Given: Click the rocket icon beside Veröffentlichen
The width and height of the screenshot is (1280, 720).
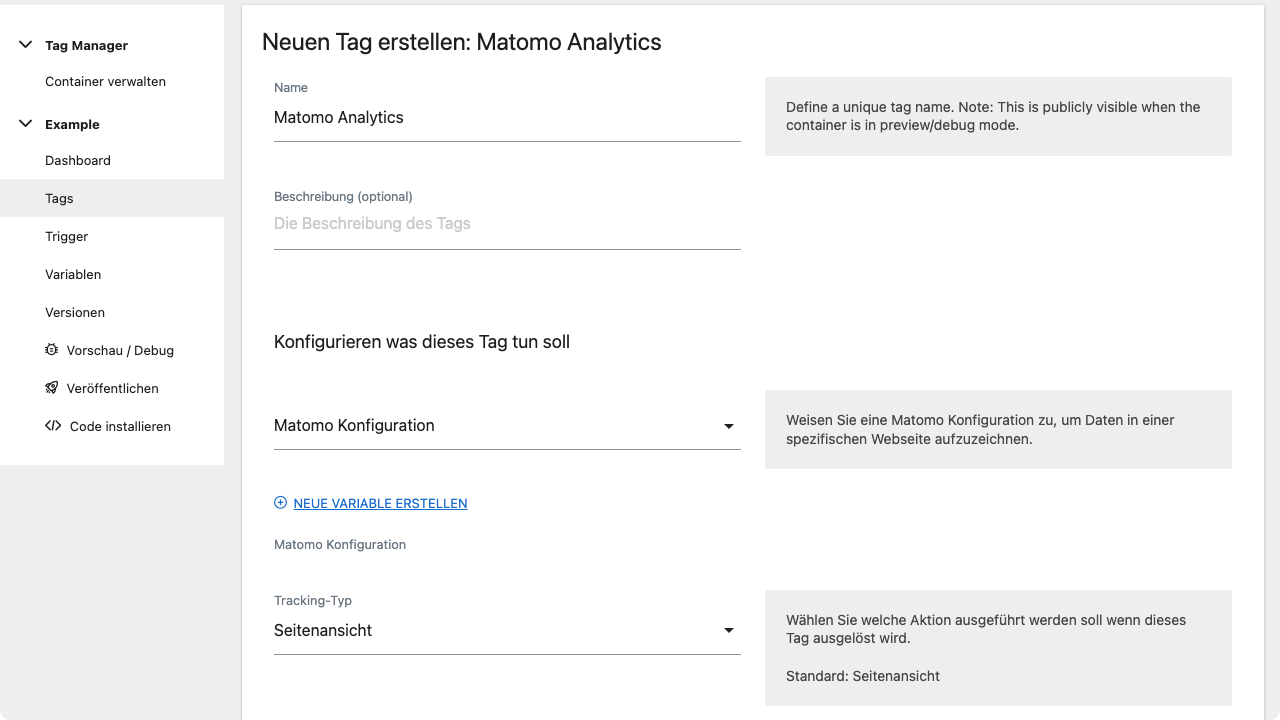Looking at the screenshot, I should [52, 388].
